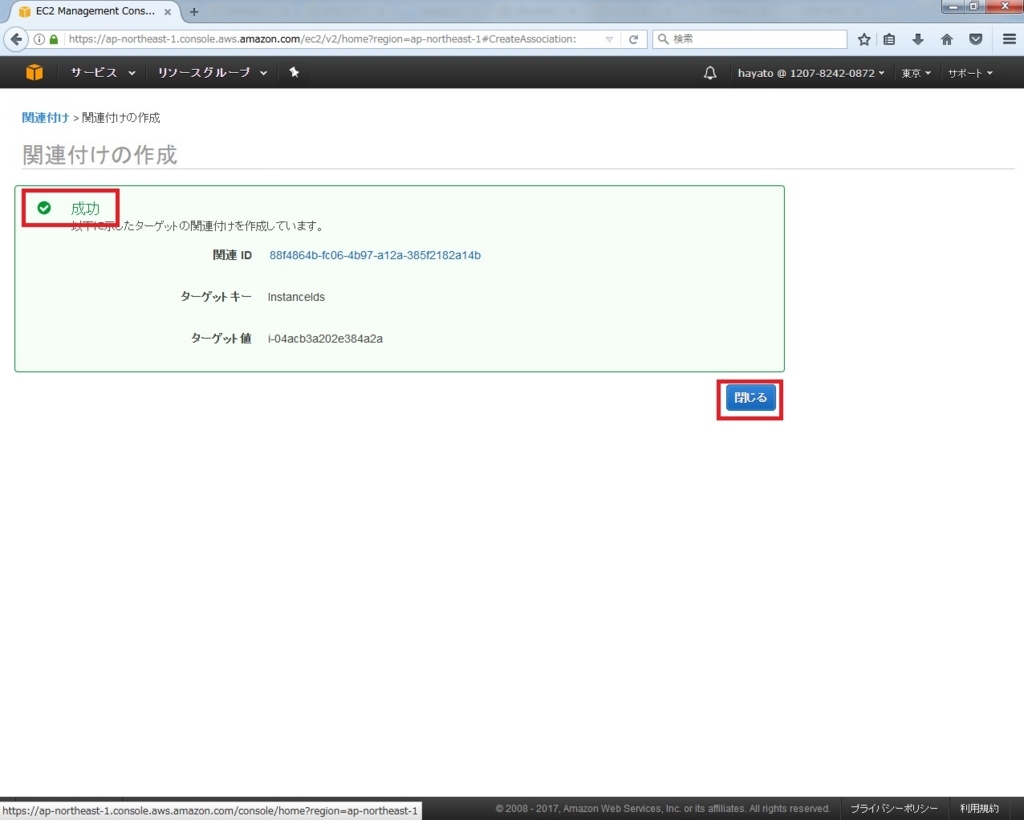Click the 関連付け breadcrumb link
This screenshot has height=820, width=1024.
pos(45,118)
